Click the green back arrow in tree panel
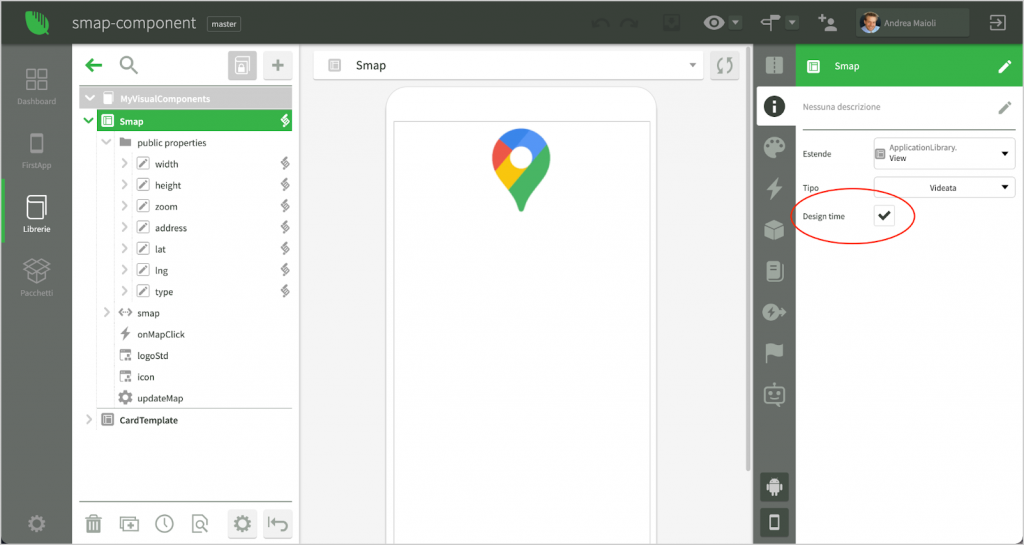 [x=94, y=65]
